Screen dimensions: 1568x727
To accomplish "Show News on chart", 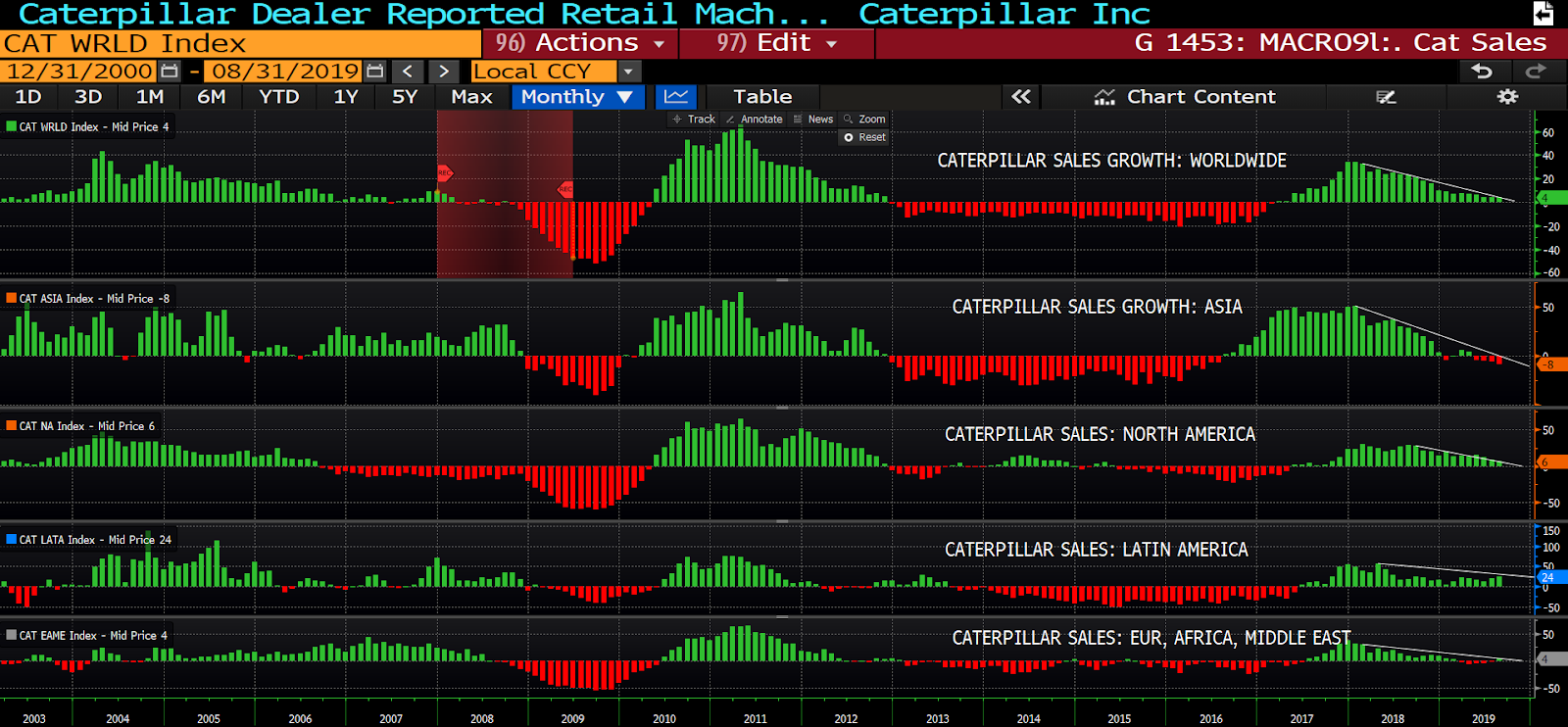I will click(813, 119).
